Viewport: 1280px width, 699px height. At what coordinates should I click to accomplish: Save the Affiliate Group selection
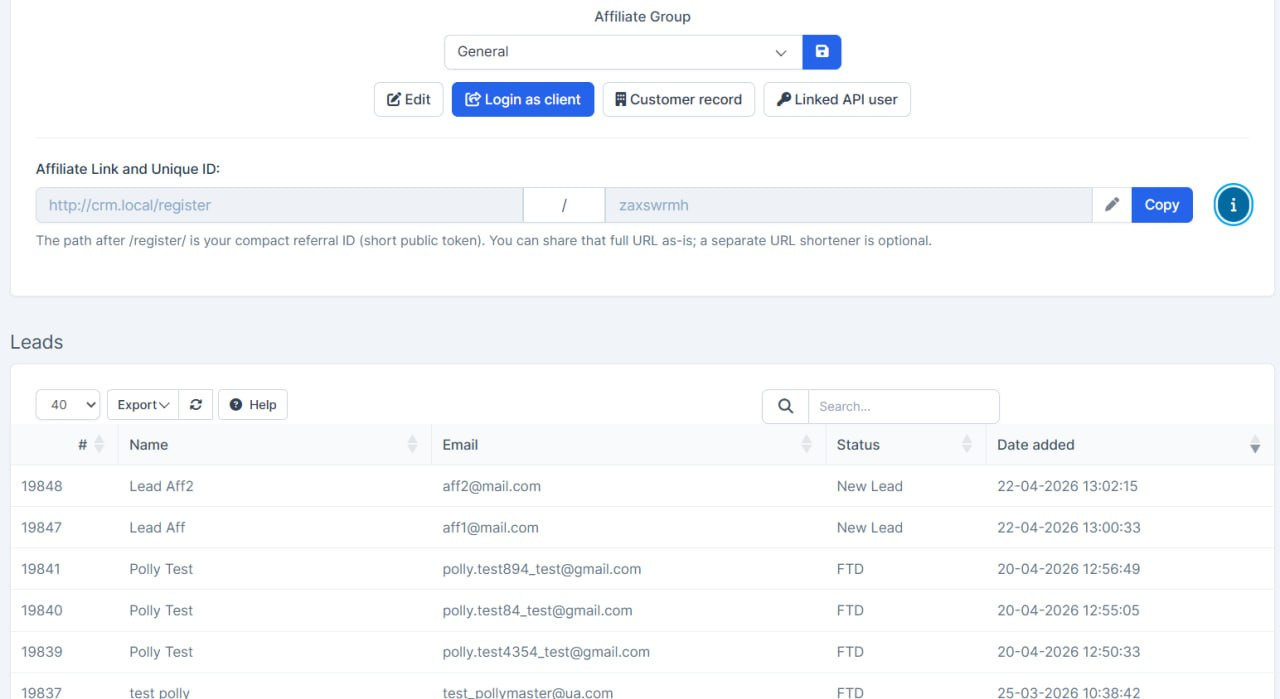tap(821, 52)
